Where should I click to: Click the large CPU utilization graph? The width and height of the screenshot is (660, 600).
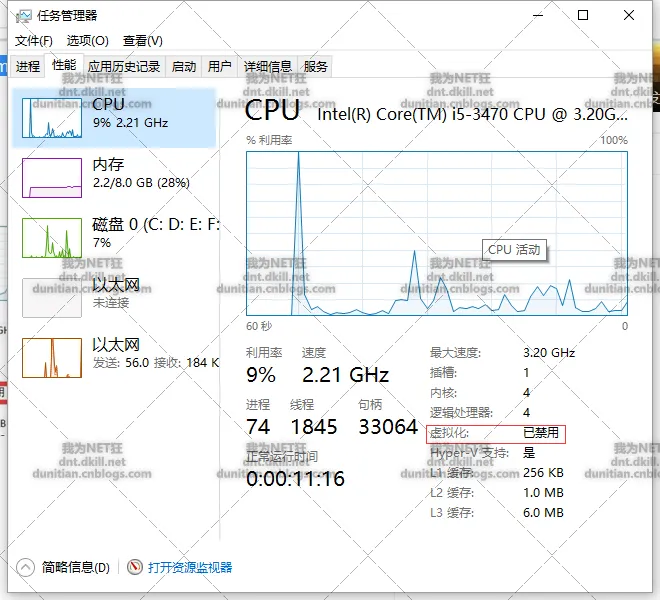(x=437, y=233)
